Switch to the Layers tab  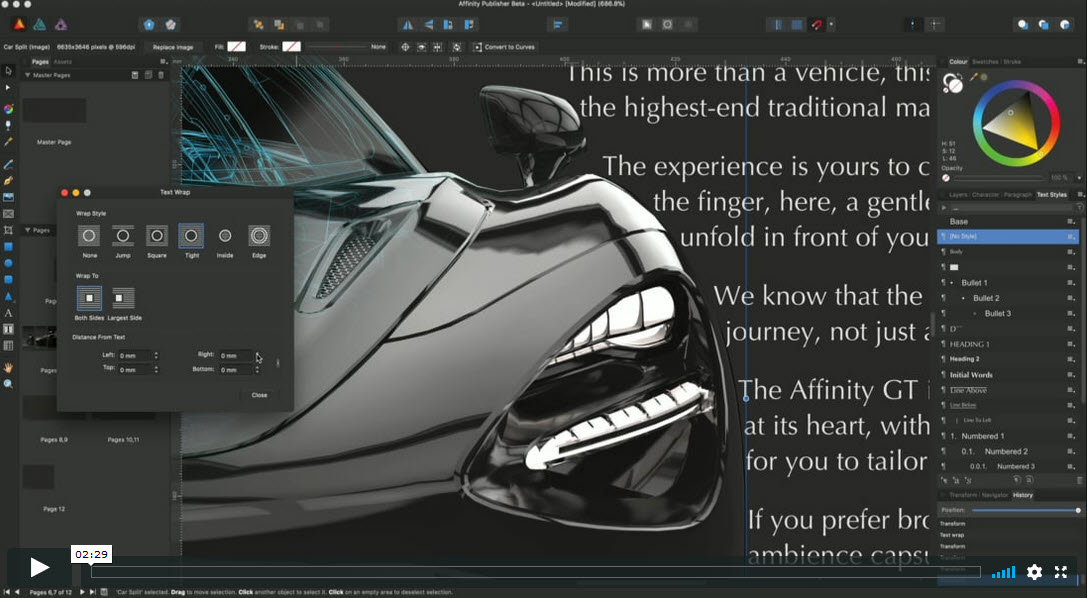pyautogui.click(x=958, y=195)
